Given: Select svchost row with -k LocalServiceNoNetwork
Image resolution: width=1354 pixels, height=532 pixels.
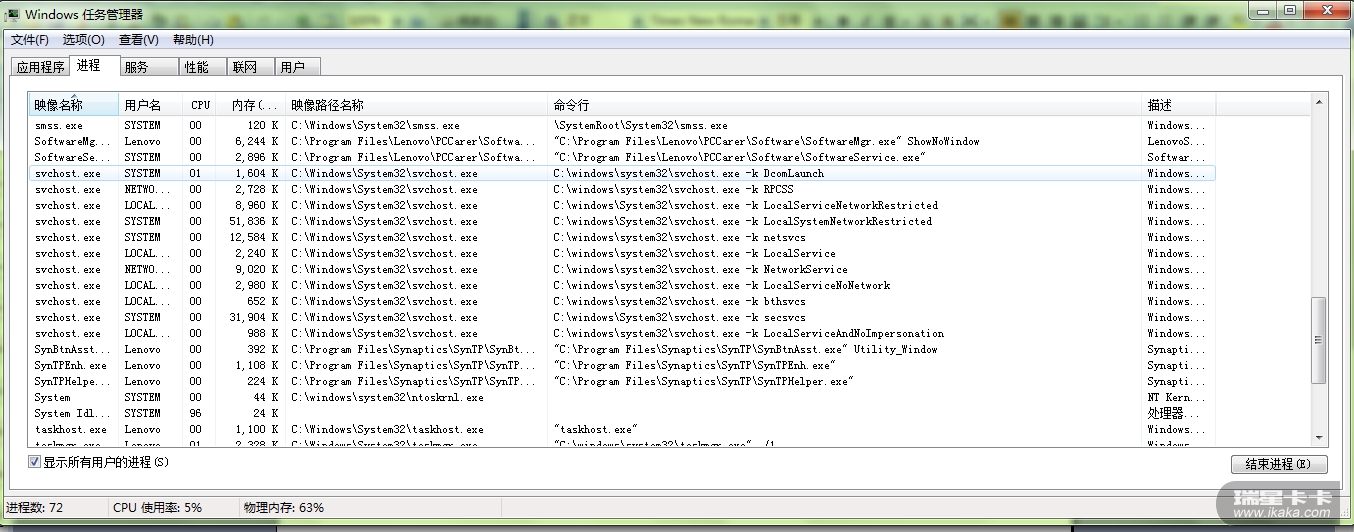Looking at the screenshot, I should [x=620, y=286].
